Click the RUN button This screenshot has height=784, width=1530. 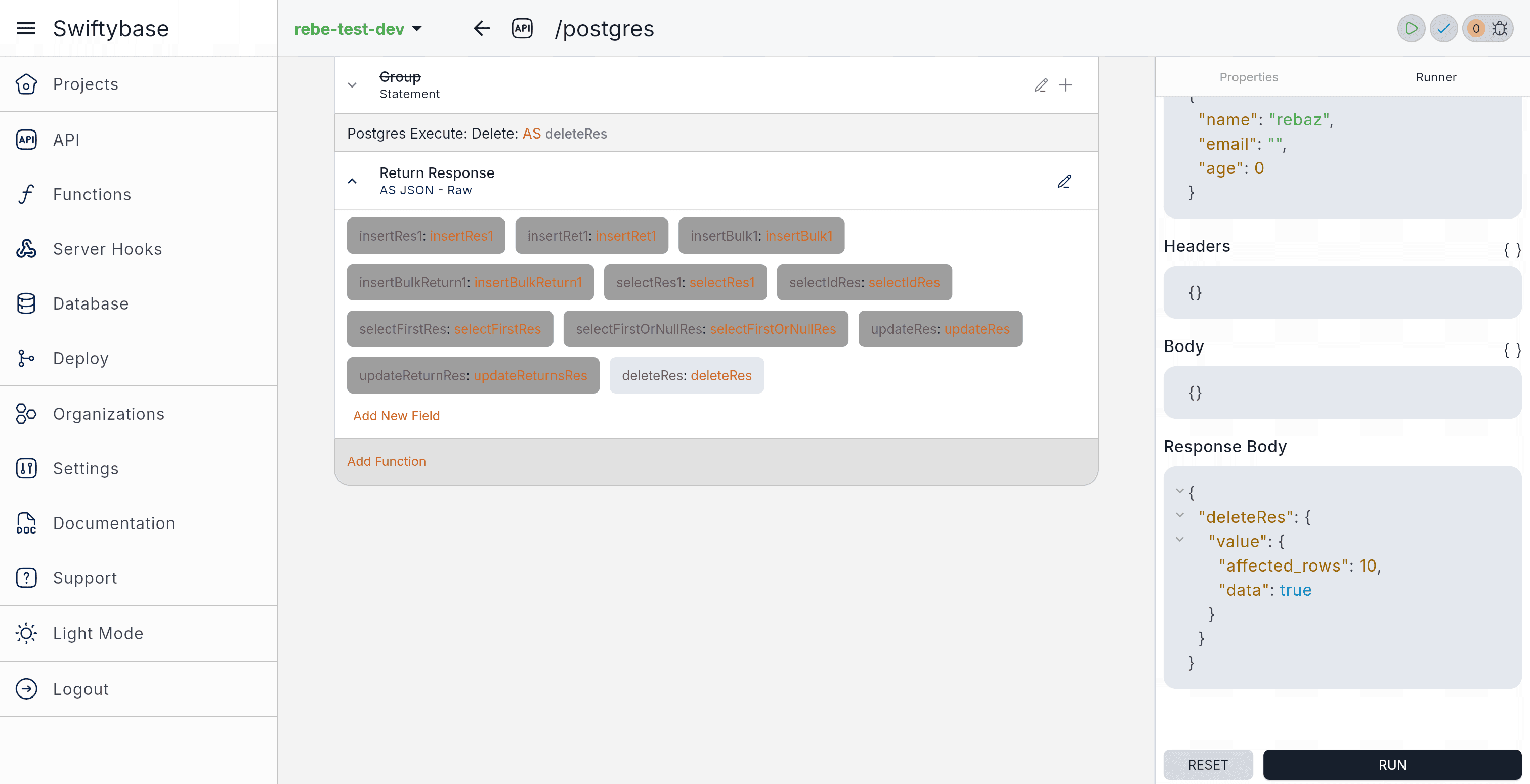[1392, 765]
